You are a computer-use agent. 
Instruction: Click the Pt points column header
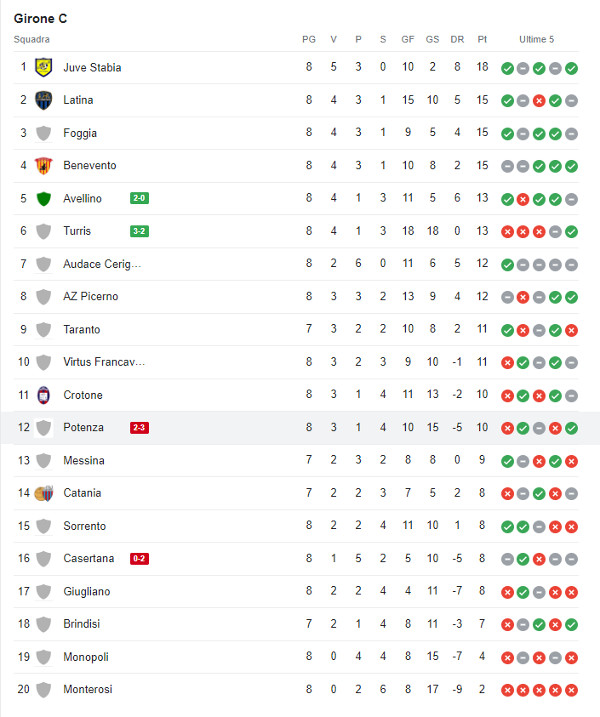[482, 39]
